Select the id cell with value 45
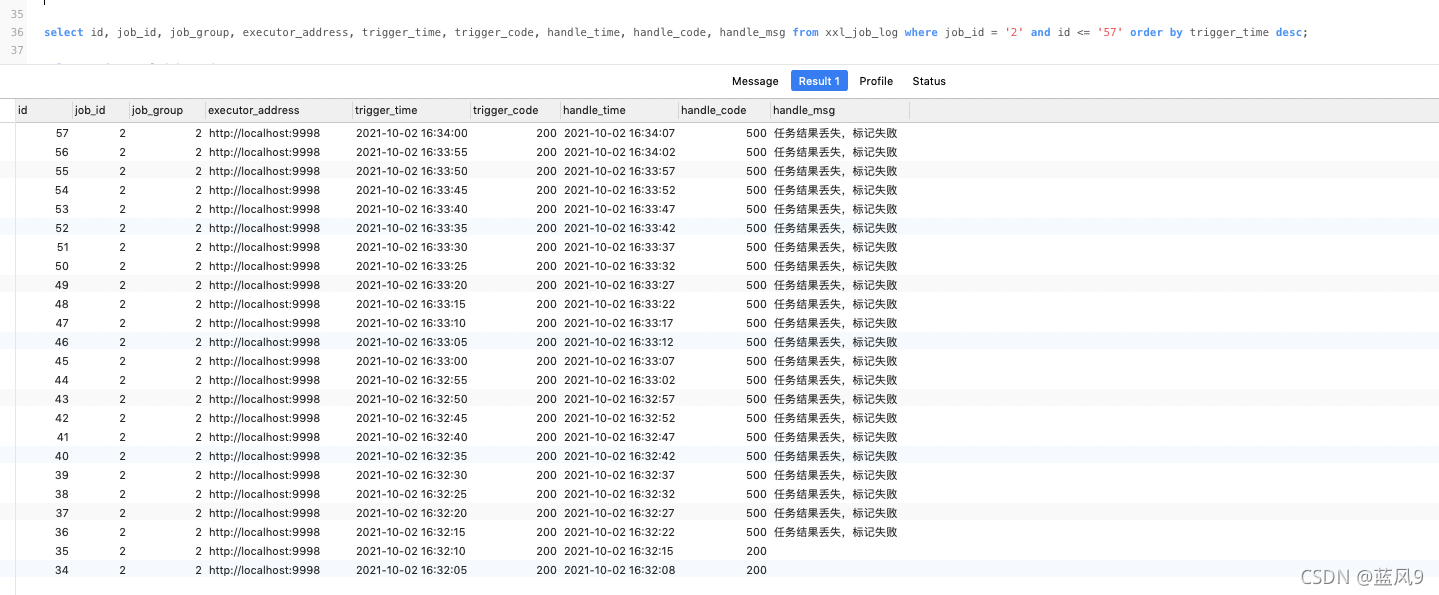 [62, 361]
